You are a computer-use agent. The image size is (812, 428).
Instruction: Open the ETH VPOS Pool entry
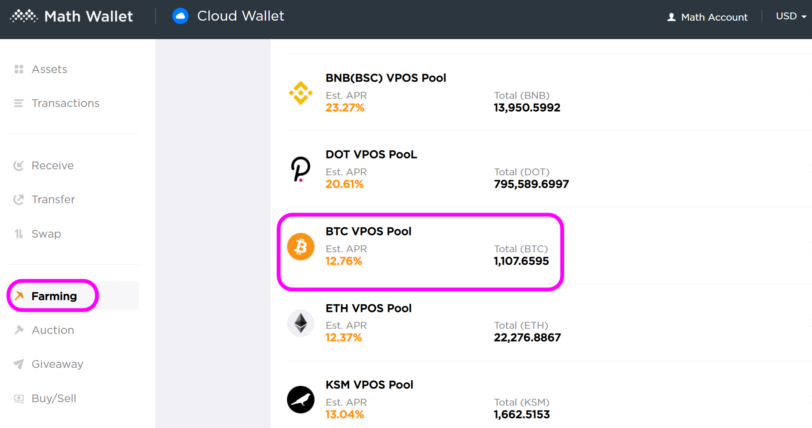541,322
